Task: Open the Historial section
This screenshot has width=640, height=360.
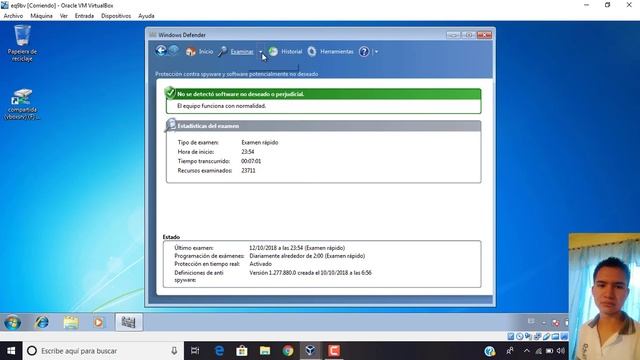Action: pos(285,51)
